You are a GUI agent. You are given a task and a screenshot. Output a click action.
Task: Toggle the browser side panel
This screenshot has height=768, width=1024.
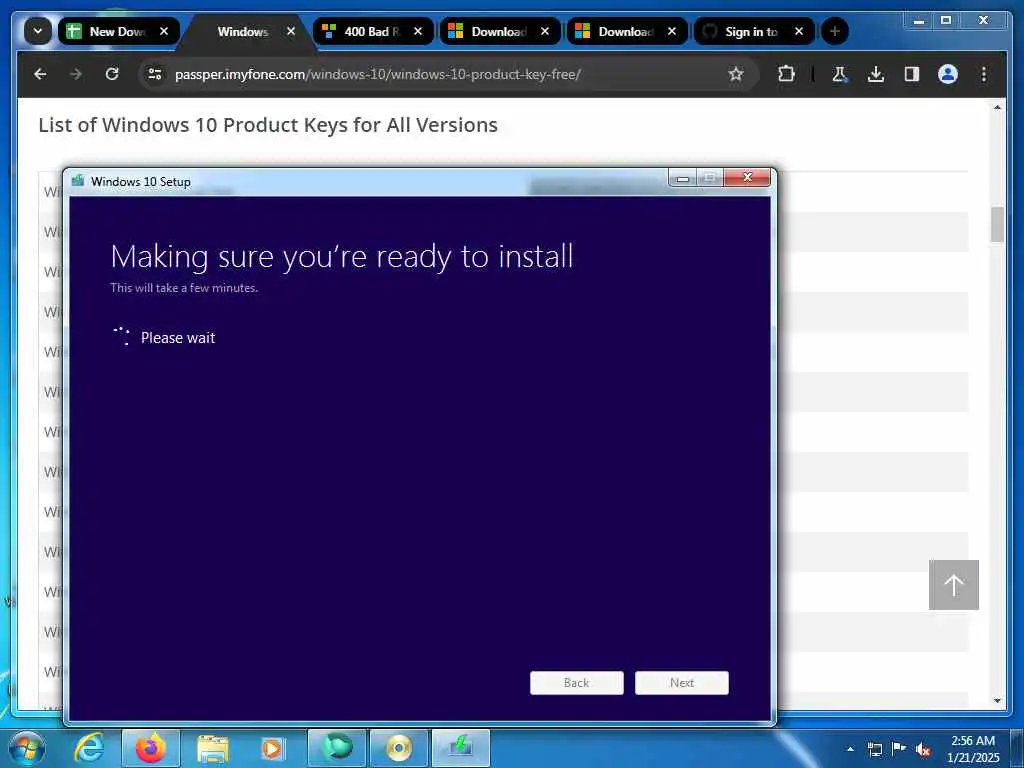(912, 74)
